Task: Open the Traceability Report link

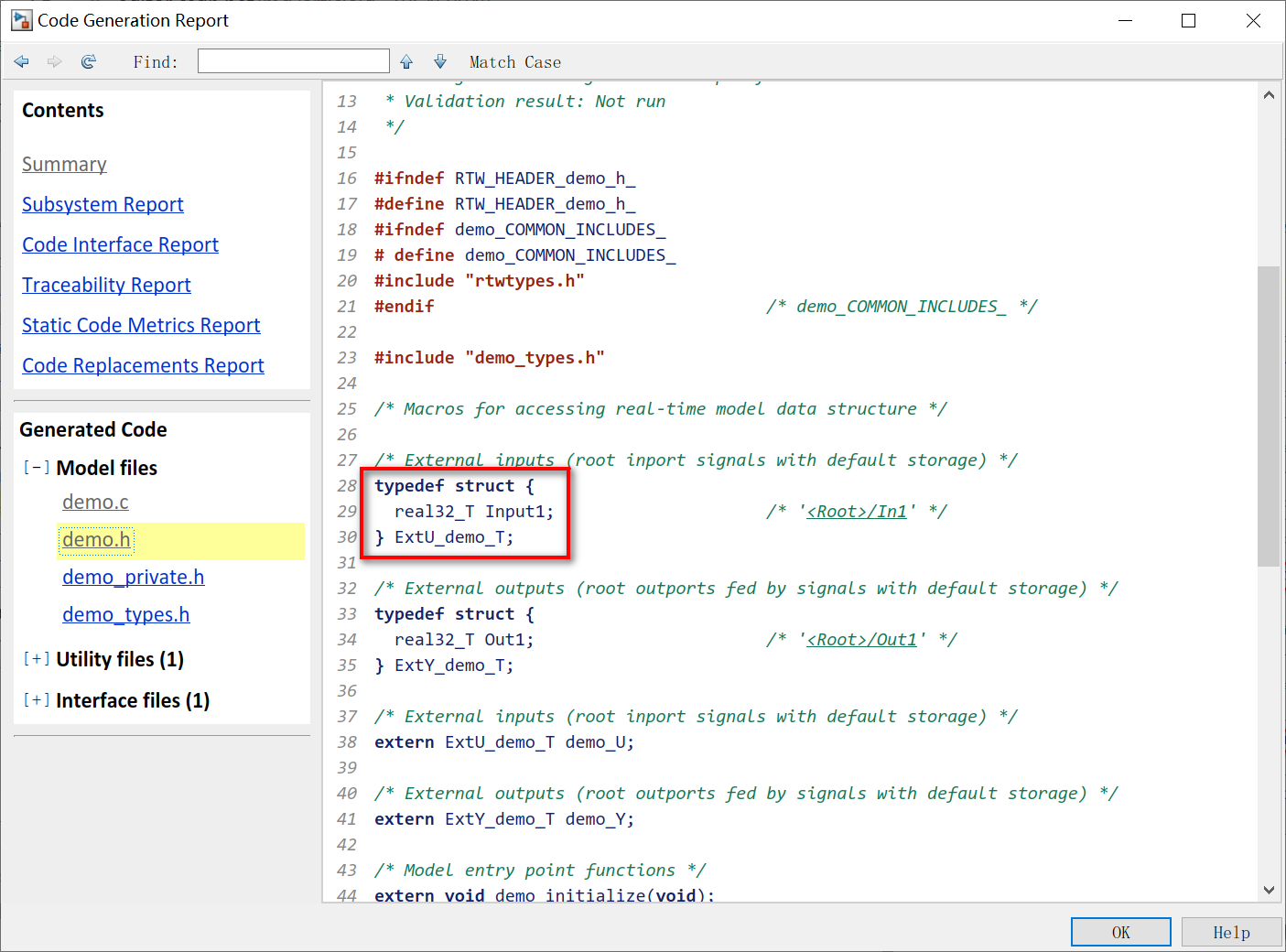Action: coord(106,286)
